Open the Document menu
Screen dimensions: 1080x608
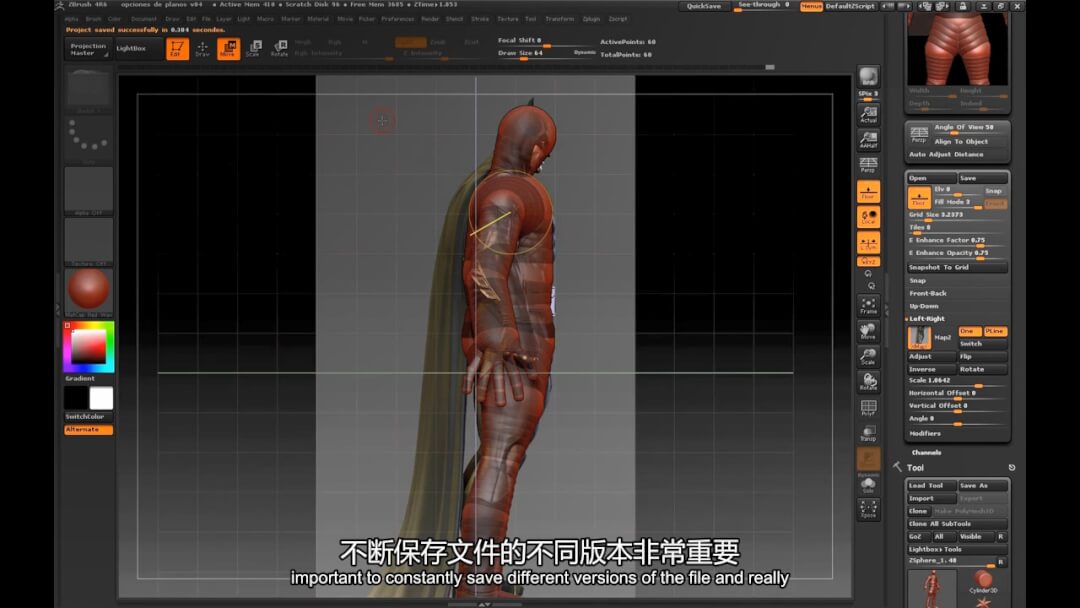(144, 19)
